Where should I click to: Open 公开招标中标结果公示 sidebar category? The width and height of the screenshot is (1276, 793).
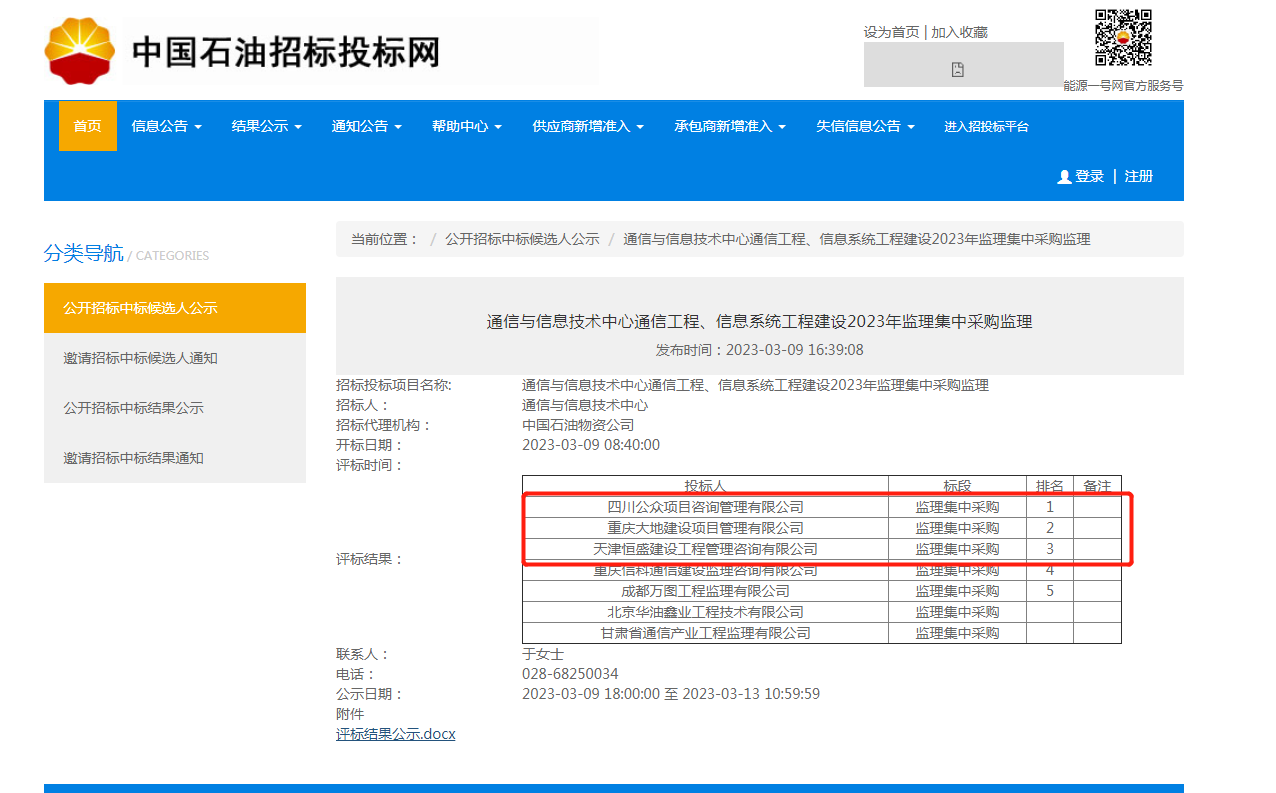(x=134, y=408)
